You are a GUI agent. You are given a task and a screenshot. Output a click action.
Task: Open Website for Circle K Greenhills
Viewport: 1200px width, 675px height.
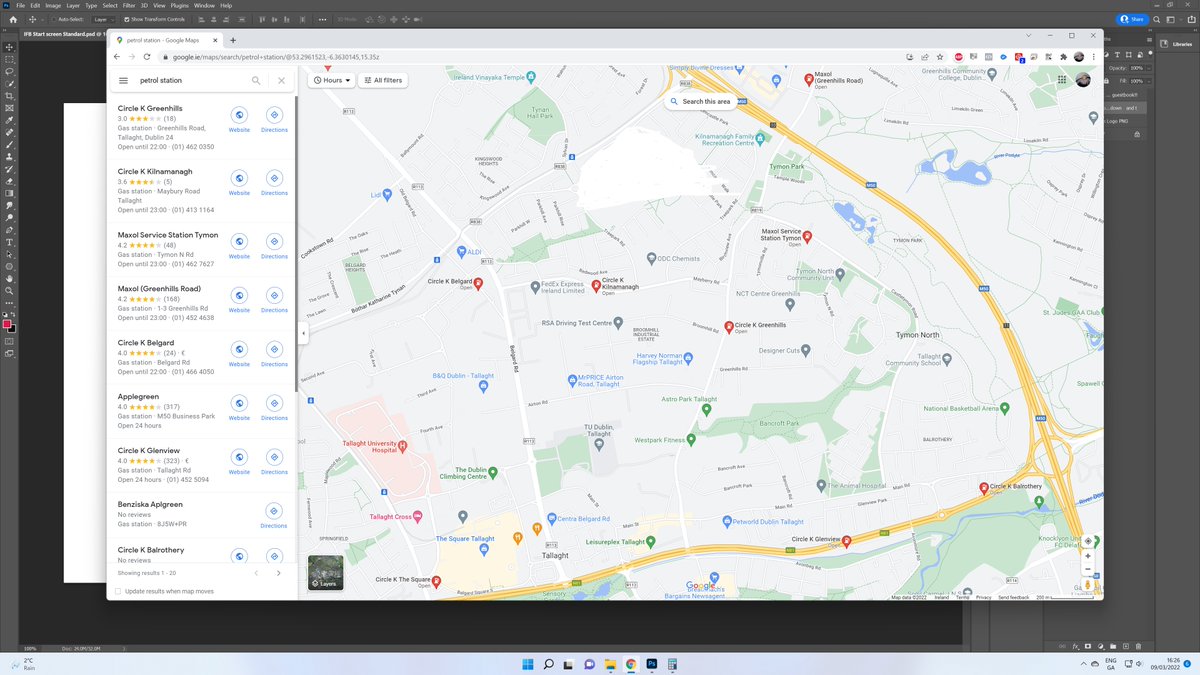pyautogui.click(x=239, y=120)
